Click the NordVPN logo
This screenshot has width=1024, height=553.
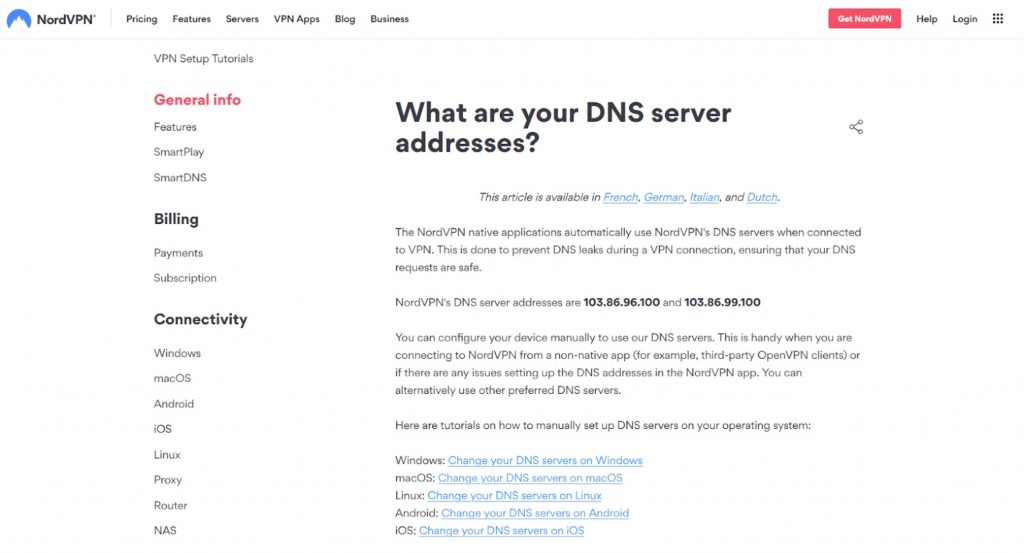[51, 19]
